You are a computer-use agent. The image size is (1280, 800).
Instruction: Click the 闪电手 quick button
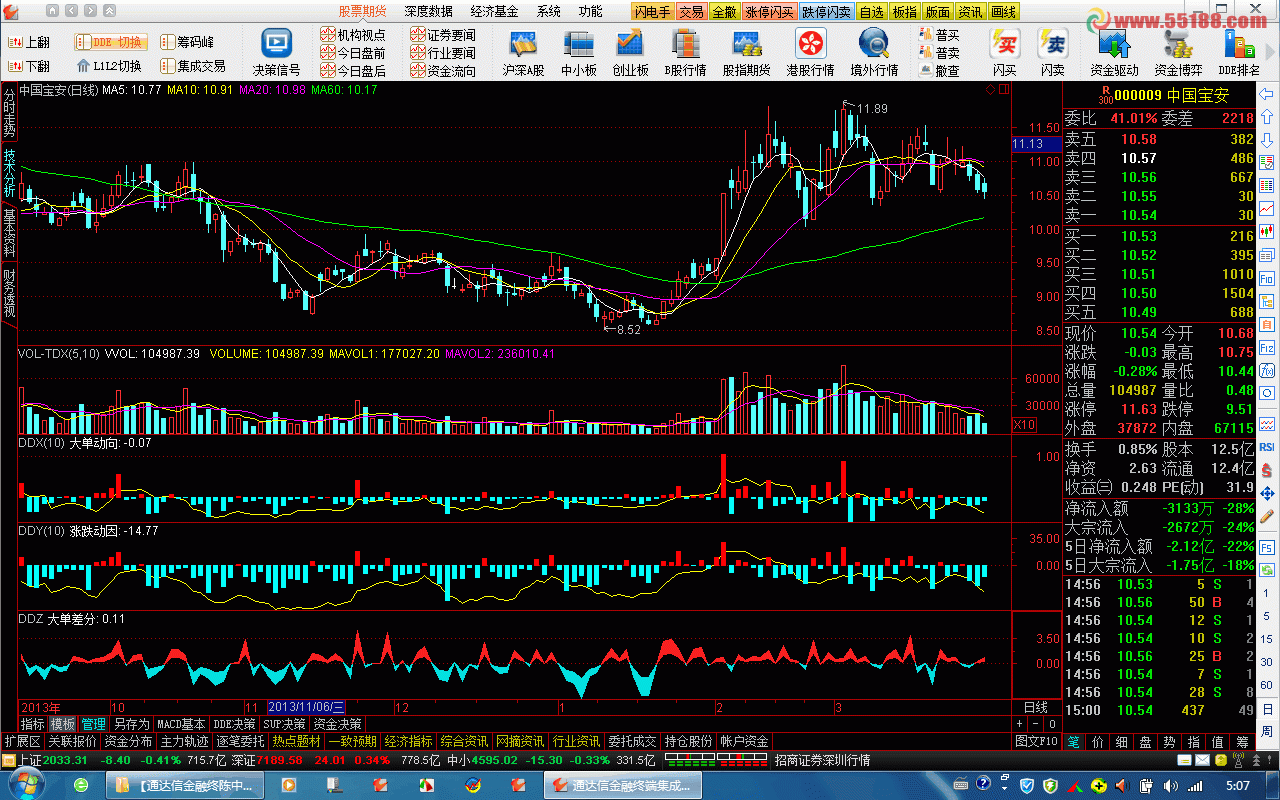click(x=653, y=12)
